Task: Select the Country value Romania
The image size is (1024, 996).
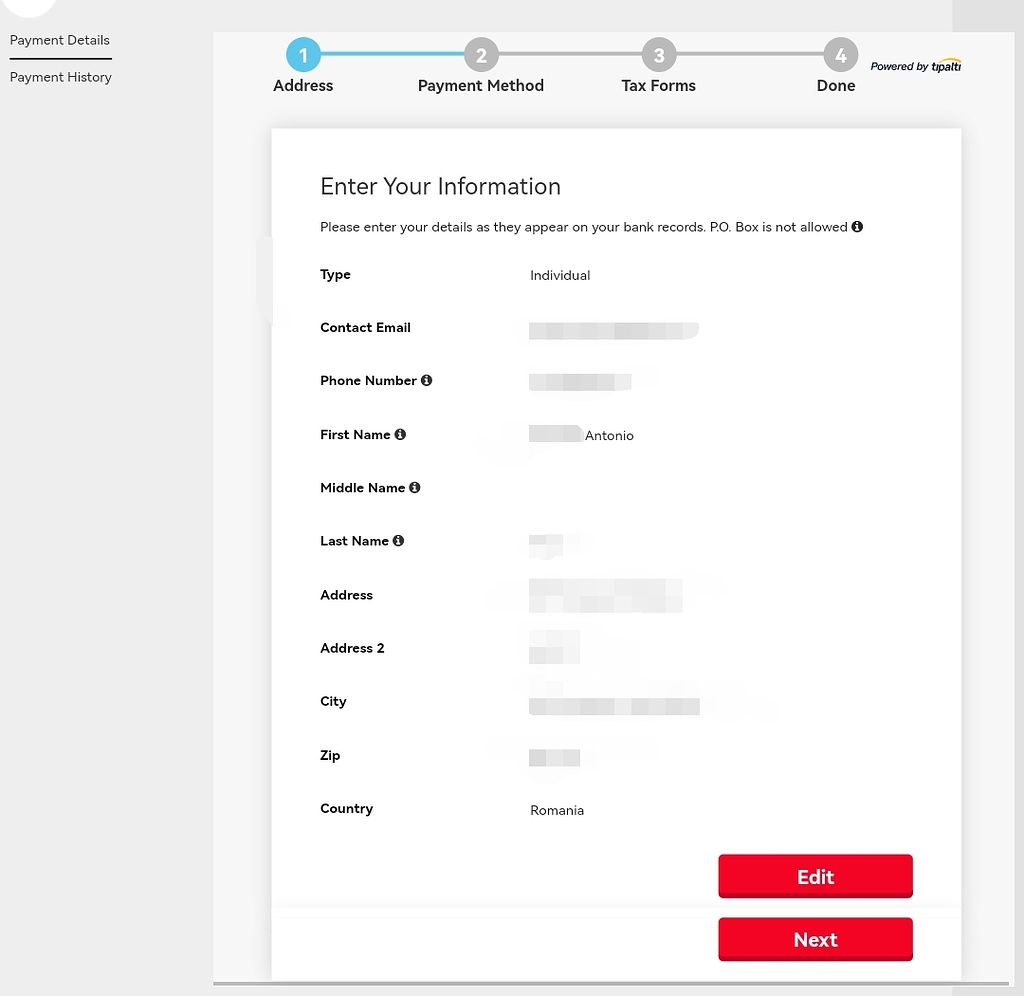Action: [x=557, y=810]
